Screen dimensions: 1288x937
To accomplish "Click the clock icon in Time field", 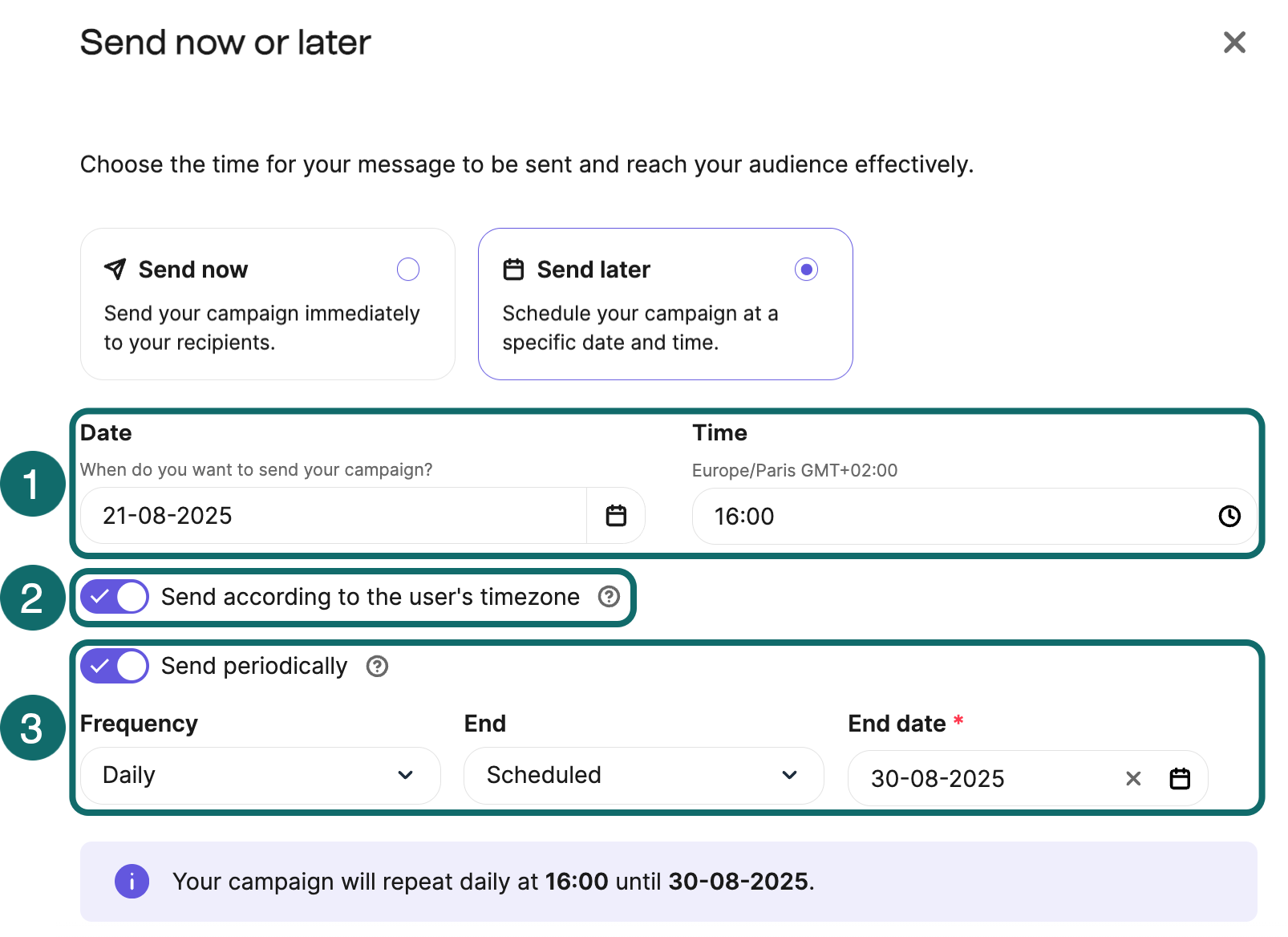I will pyautogui.click(x=1229, y=516).
